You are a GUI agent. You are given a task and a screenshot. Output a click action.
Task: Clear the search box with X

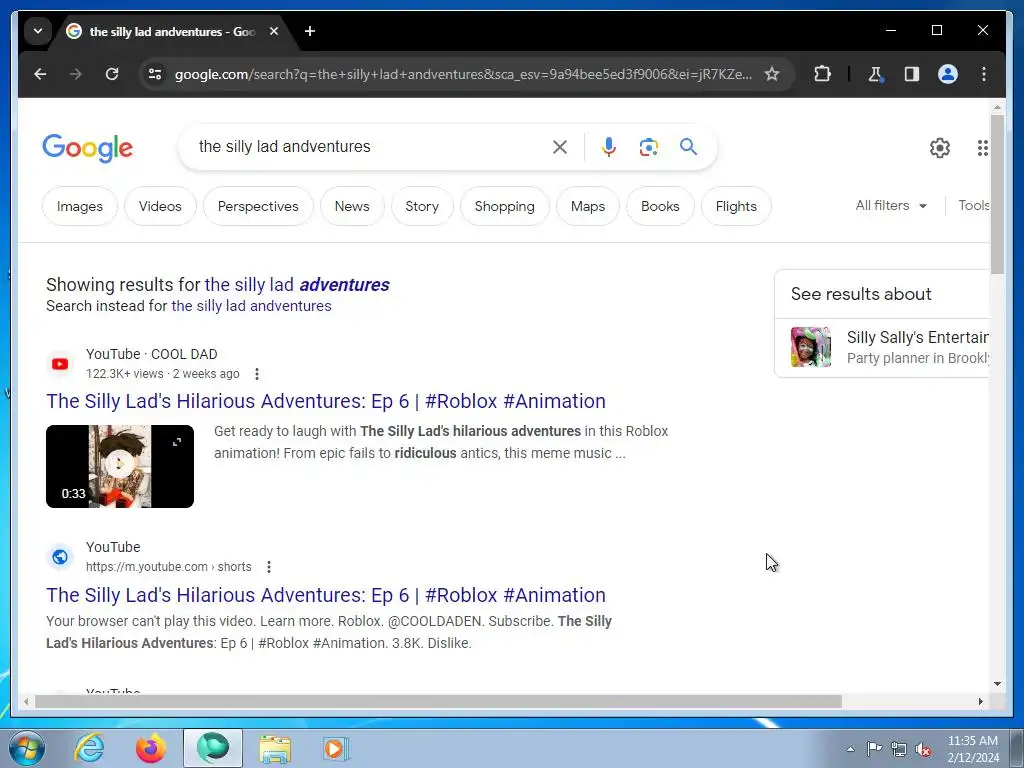point(560,147)
